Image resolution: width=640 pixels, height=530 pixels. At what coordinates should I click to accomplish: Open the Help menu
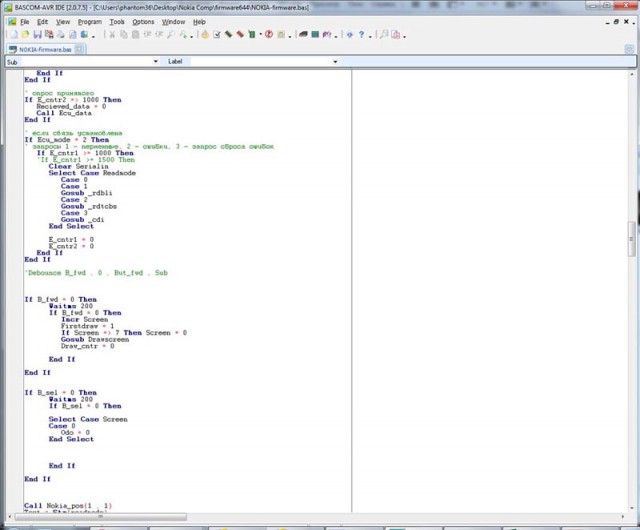[199, 22]
